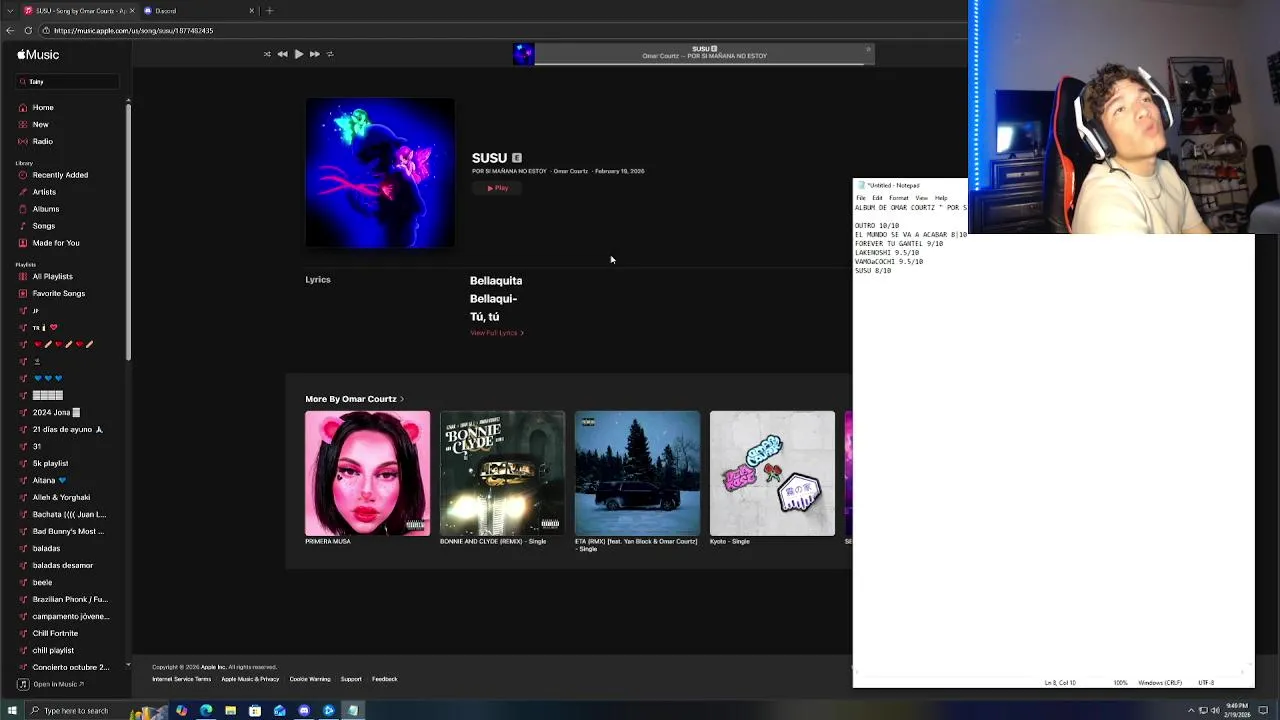Image resolution: width=1280 pixels, height=720 pixels.
Task: Open the Notepad View menu
Action: coord(921,198)
